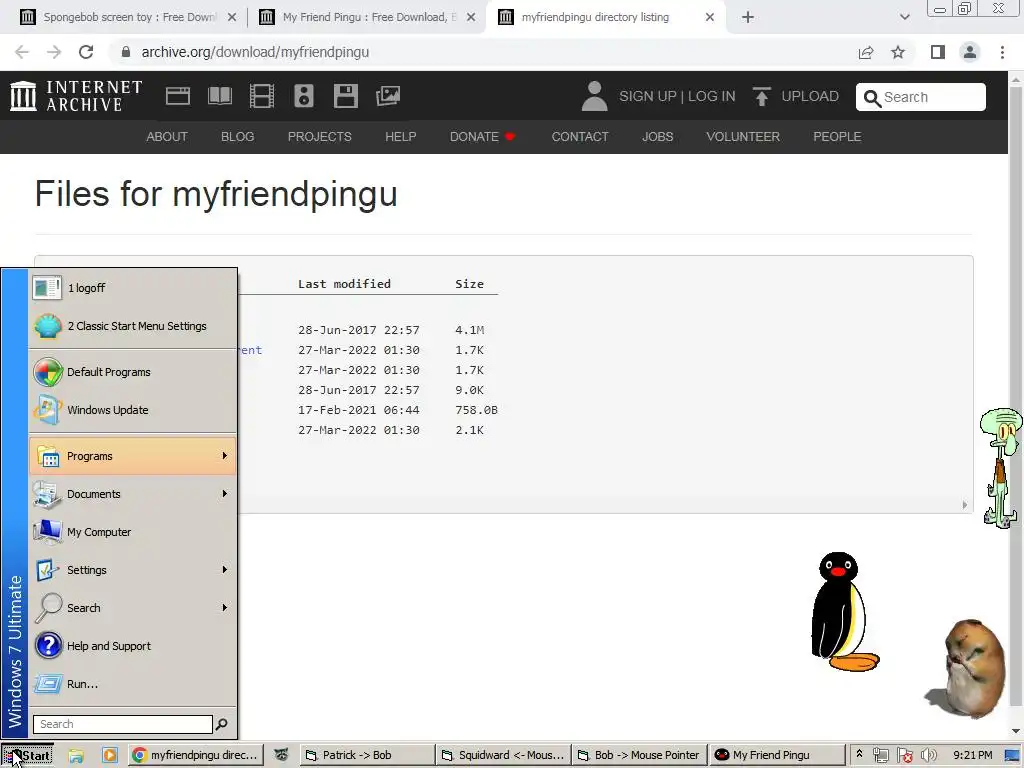Click the Start menu search magnifier icon
This screenshot has height=768, width=1024.
coord(222,724)
